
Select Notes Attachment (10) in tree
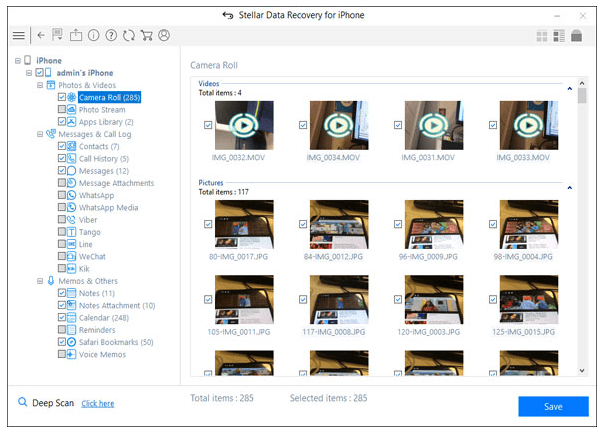(117, 306)
